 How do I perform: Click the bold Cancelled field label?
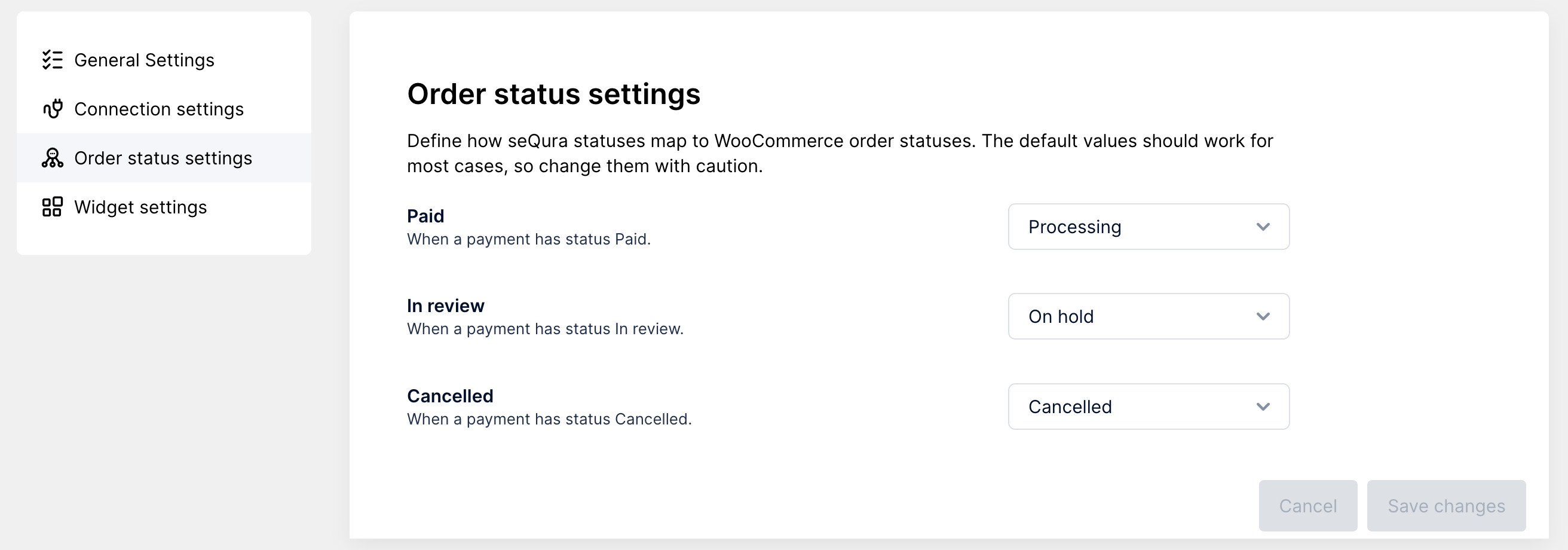[x=450, y=396]
